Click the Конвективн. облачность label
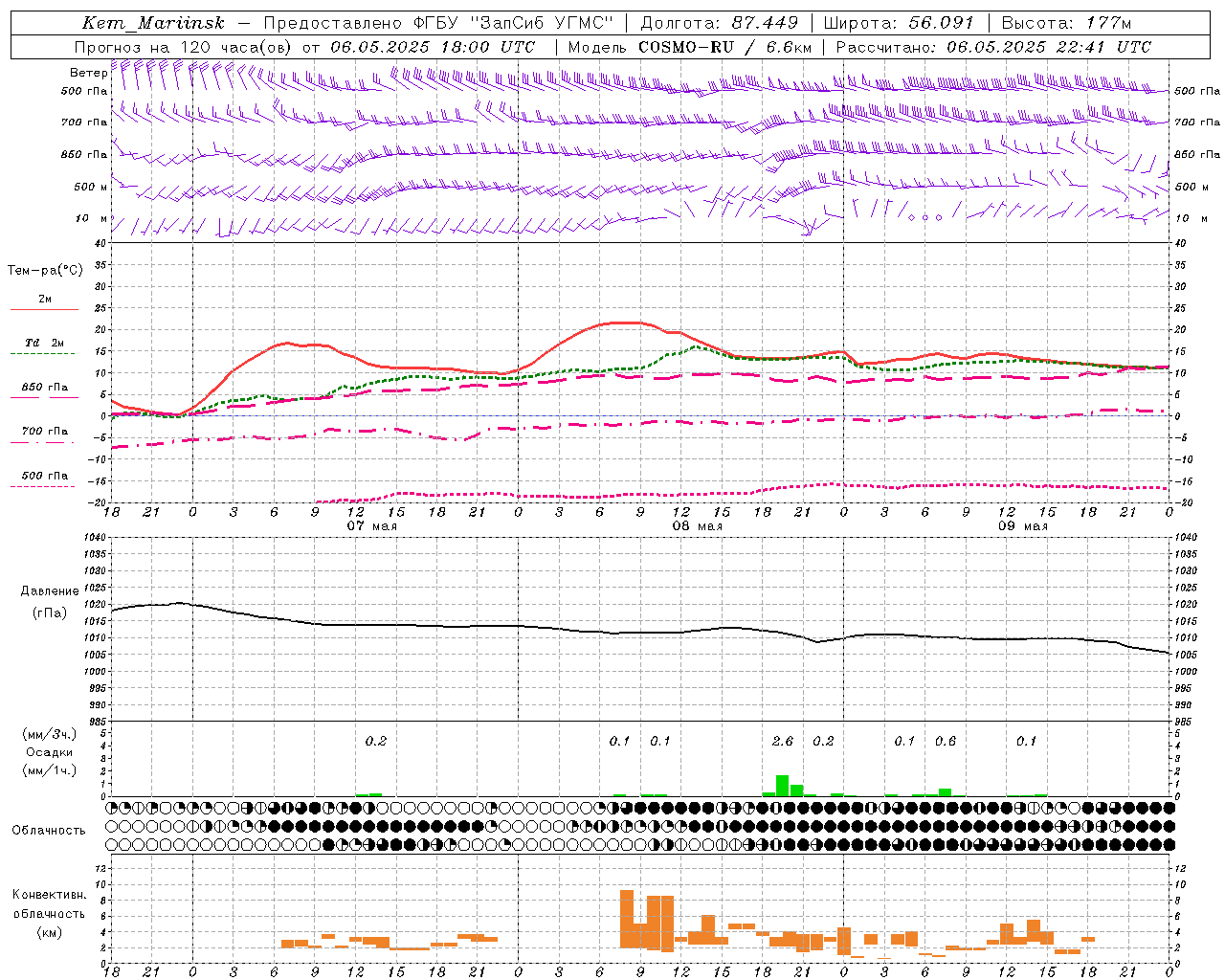 (50, 904)
